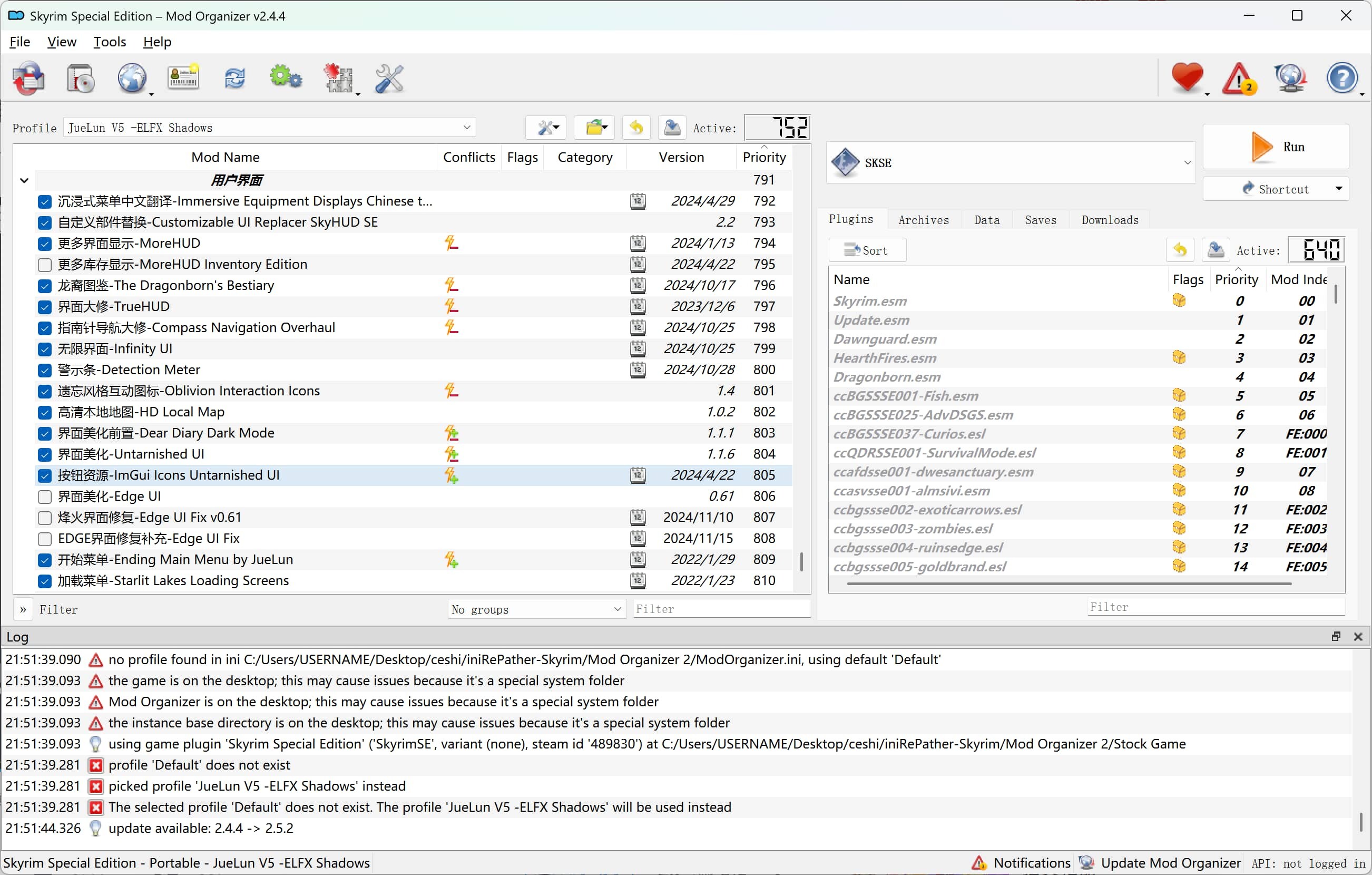The height and width of the screenshot is (875, 1372).
Task: Collapse the 用户界面 separator
Action: [x=24, y=181]
